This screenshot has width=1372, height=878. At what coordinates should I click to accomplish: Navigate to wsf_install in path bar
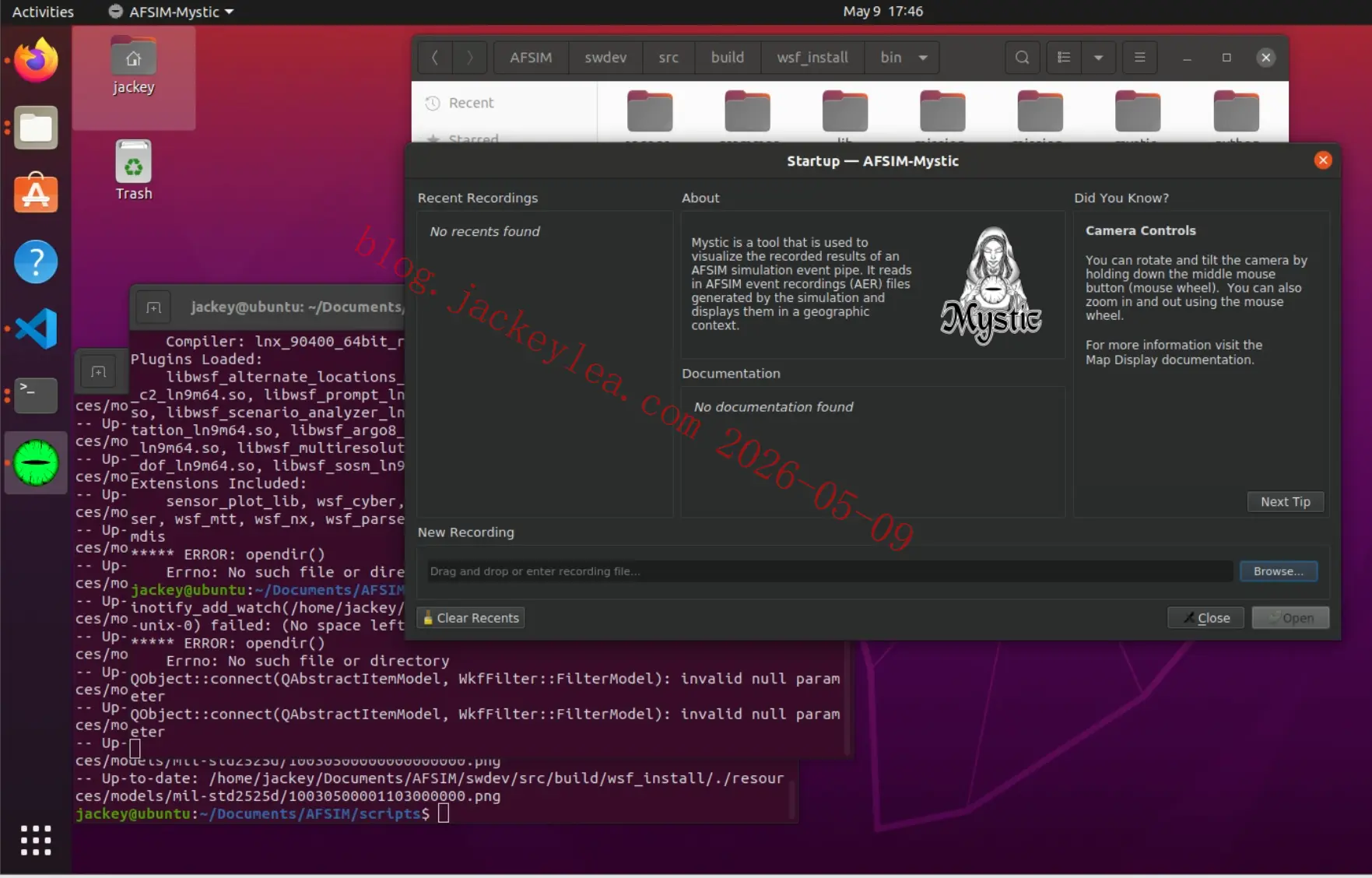coord(812,58)
